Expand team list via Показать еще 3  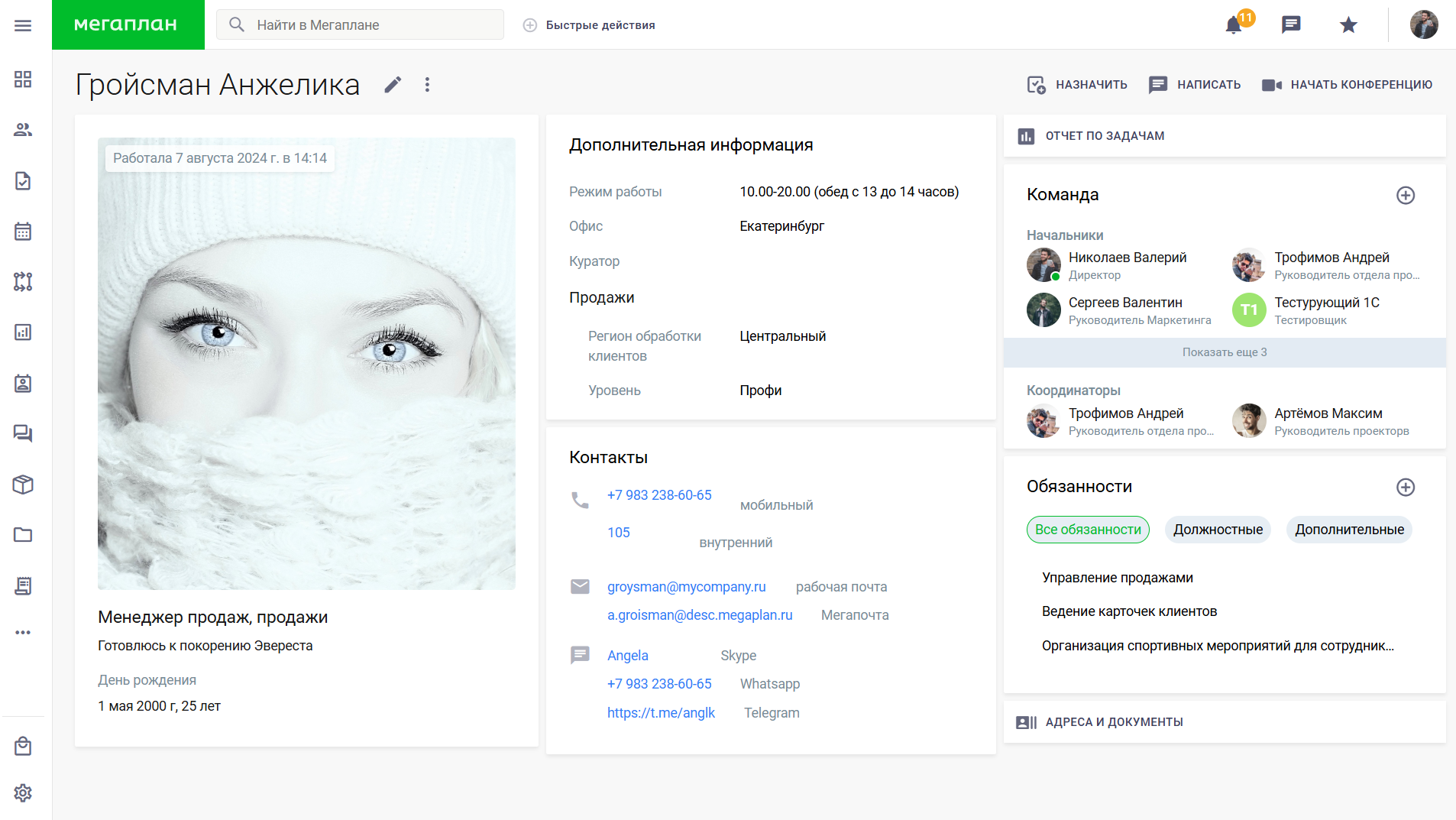click(1225, 352)
